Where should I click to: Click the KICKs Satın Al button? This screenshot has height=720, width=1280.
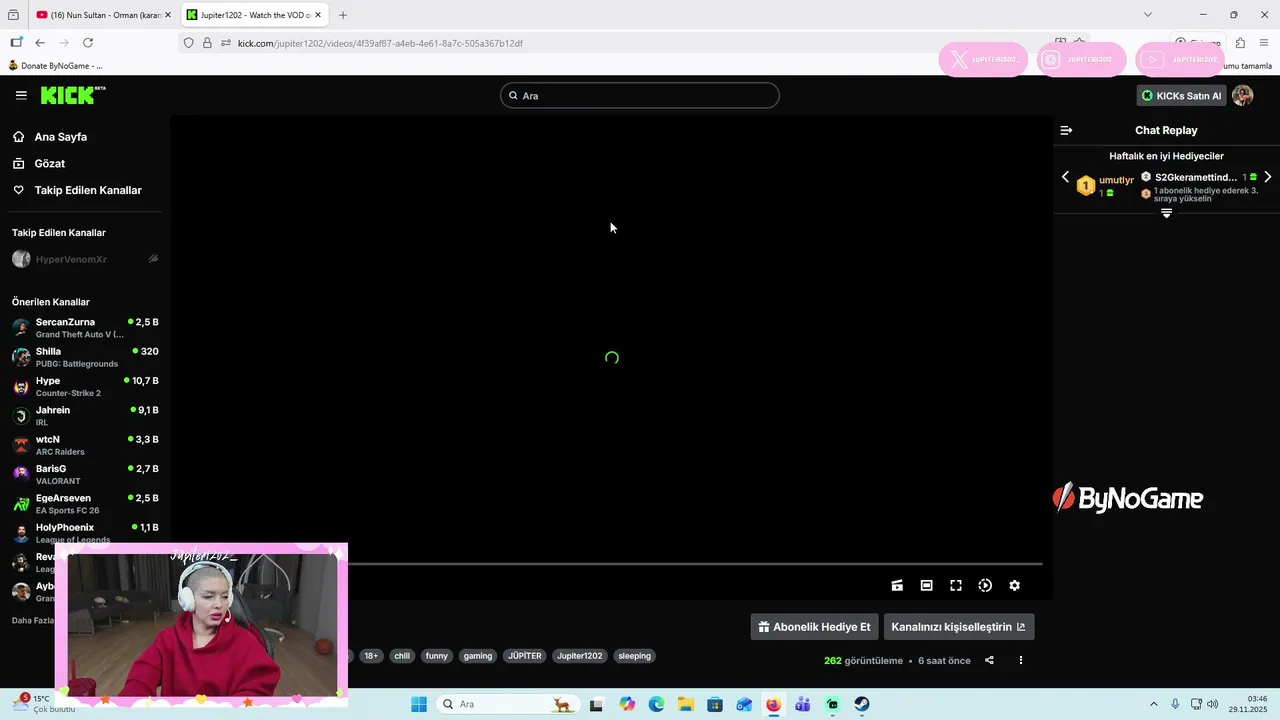point(1181,96)
